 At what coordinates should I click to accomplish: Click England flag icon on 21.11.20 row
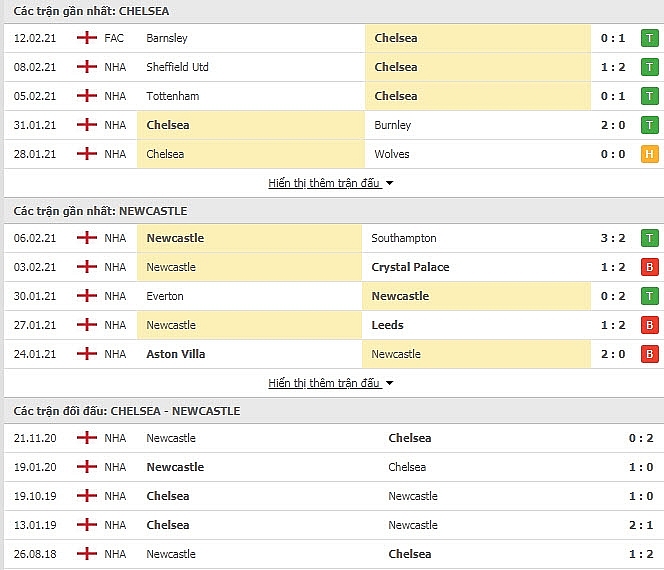[87, 437]
